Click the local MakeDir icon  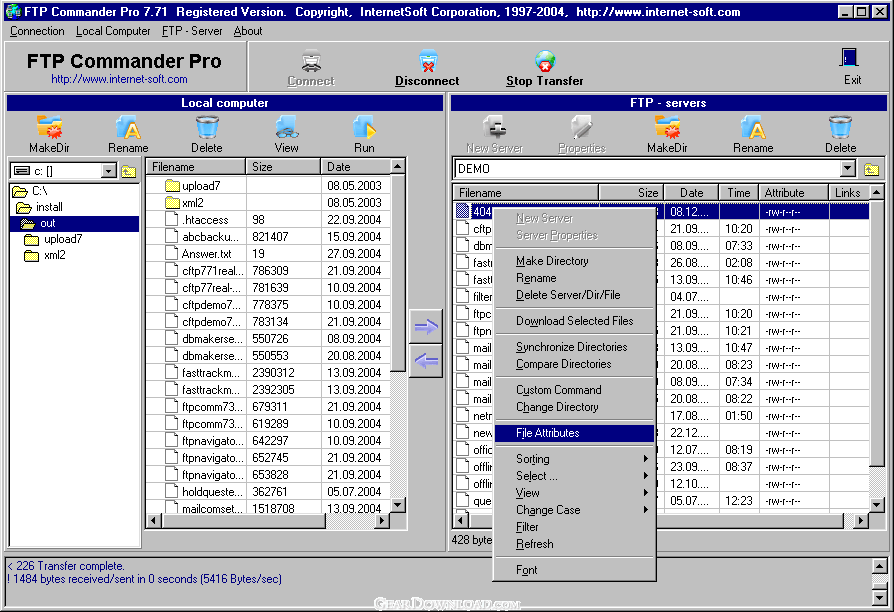(47, 128)
